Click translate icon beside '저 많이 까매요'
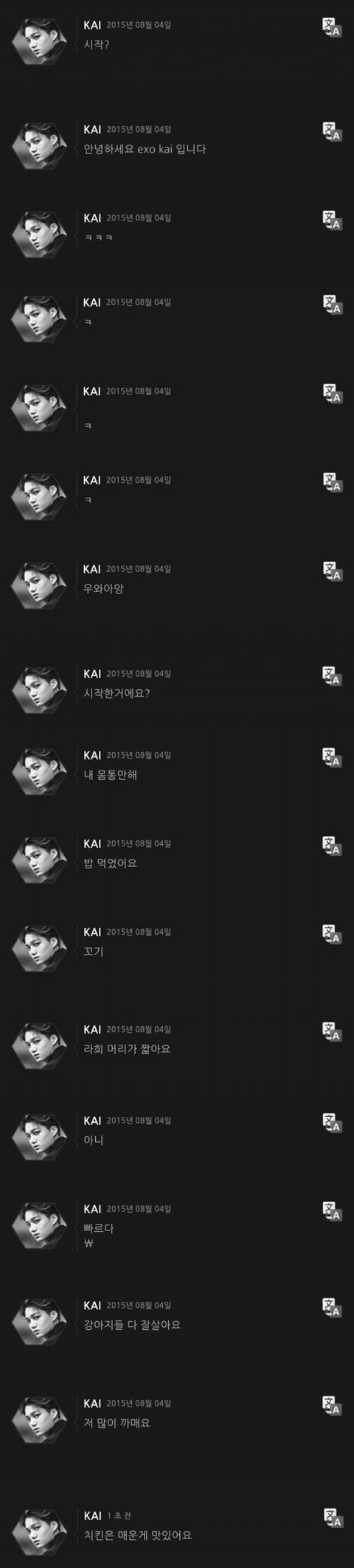This screenshot has height=1568, width=354. click(333, 1407)
